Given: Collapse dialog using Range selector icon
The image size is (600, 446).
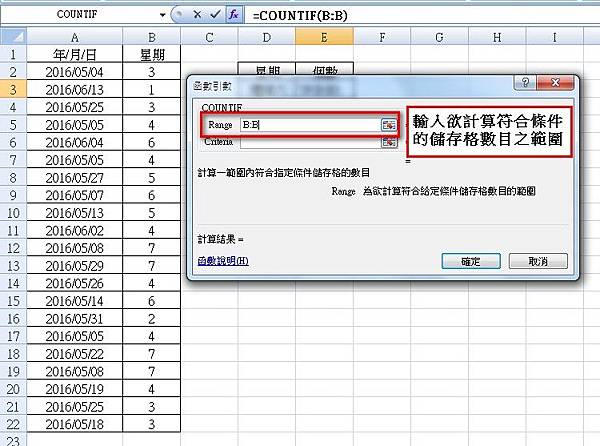Looking at the screenshot, I should [389, 125].
